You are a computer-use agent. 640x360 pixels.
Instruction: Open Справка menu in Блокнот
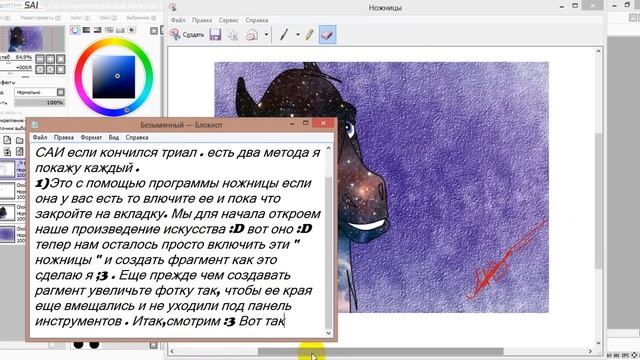[x=137, y=138]
